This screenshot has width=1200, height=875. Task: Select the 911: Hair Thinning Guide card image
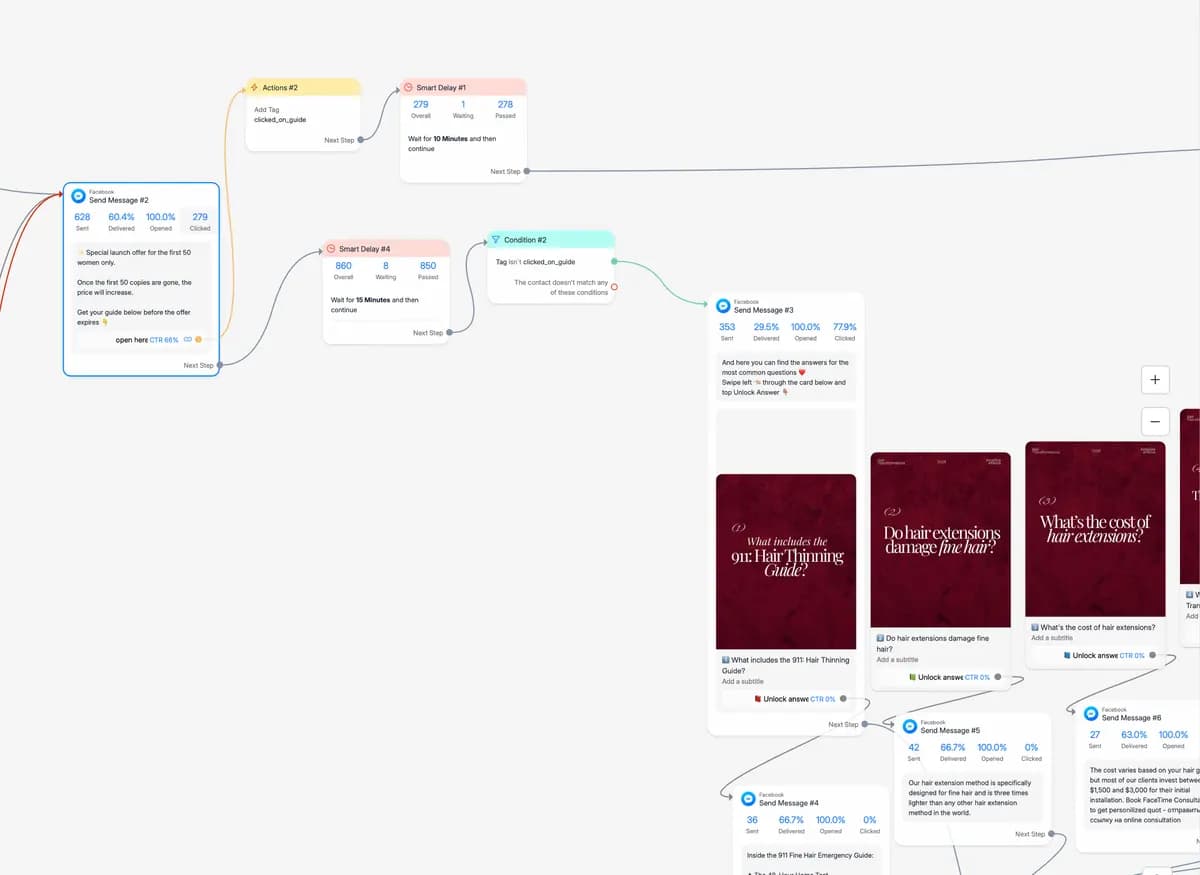click(786, 562)
